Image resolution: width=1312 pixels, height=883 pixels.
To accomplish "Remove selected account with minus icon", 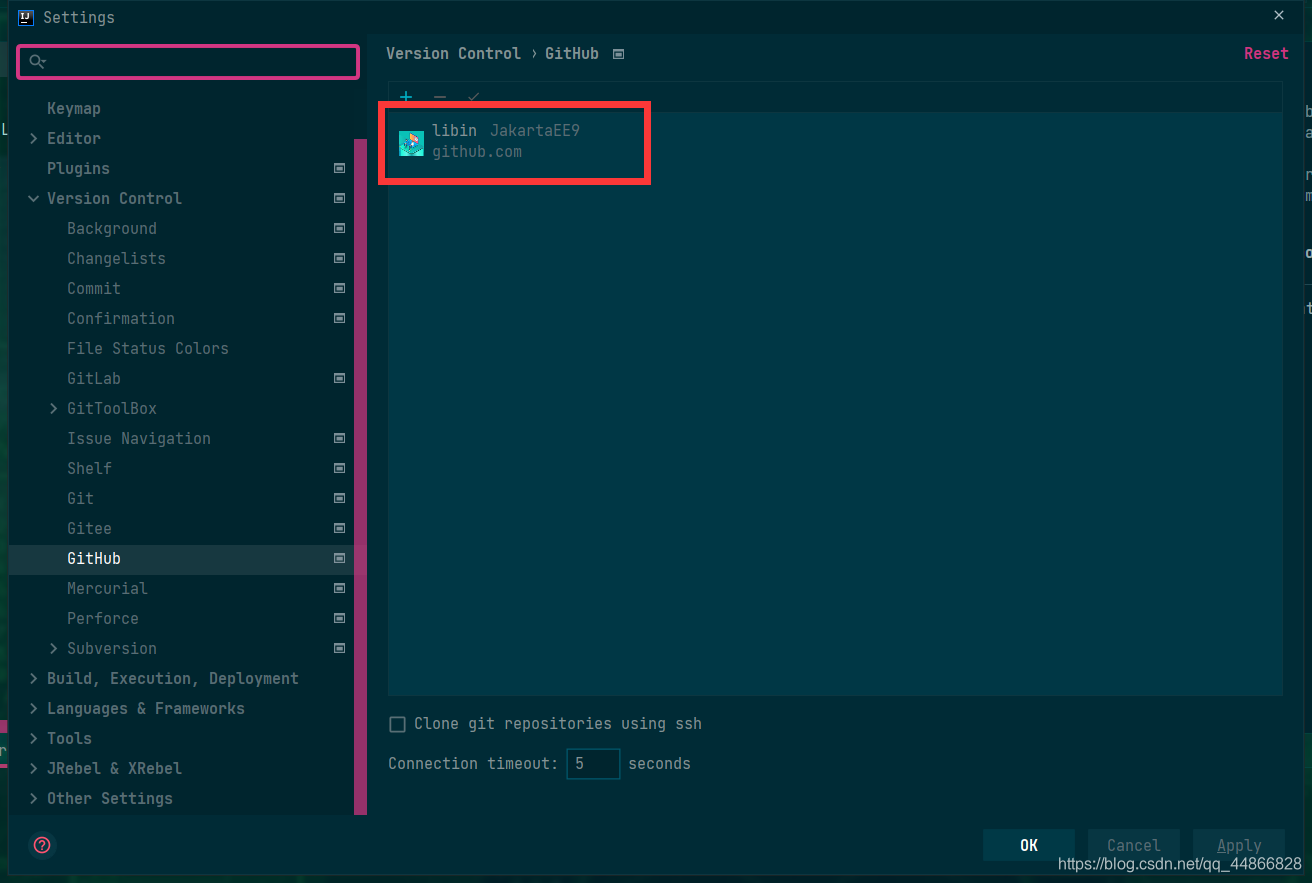I will 440,97.
